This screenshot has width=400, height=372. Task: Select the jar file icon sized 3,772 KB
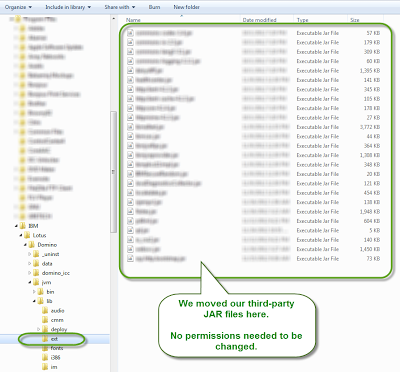point(130,127)
